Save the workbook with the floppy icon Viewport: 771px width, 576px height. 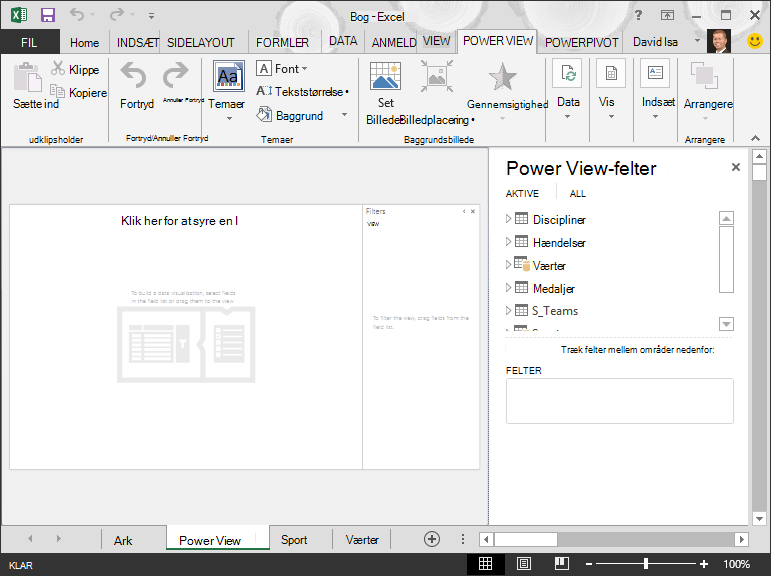tap(48, 15)
